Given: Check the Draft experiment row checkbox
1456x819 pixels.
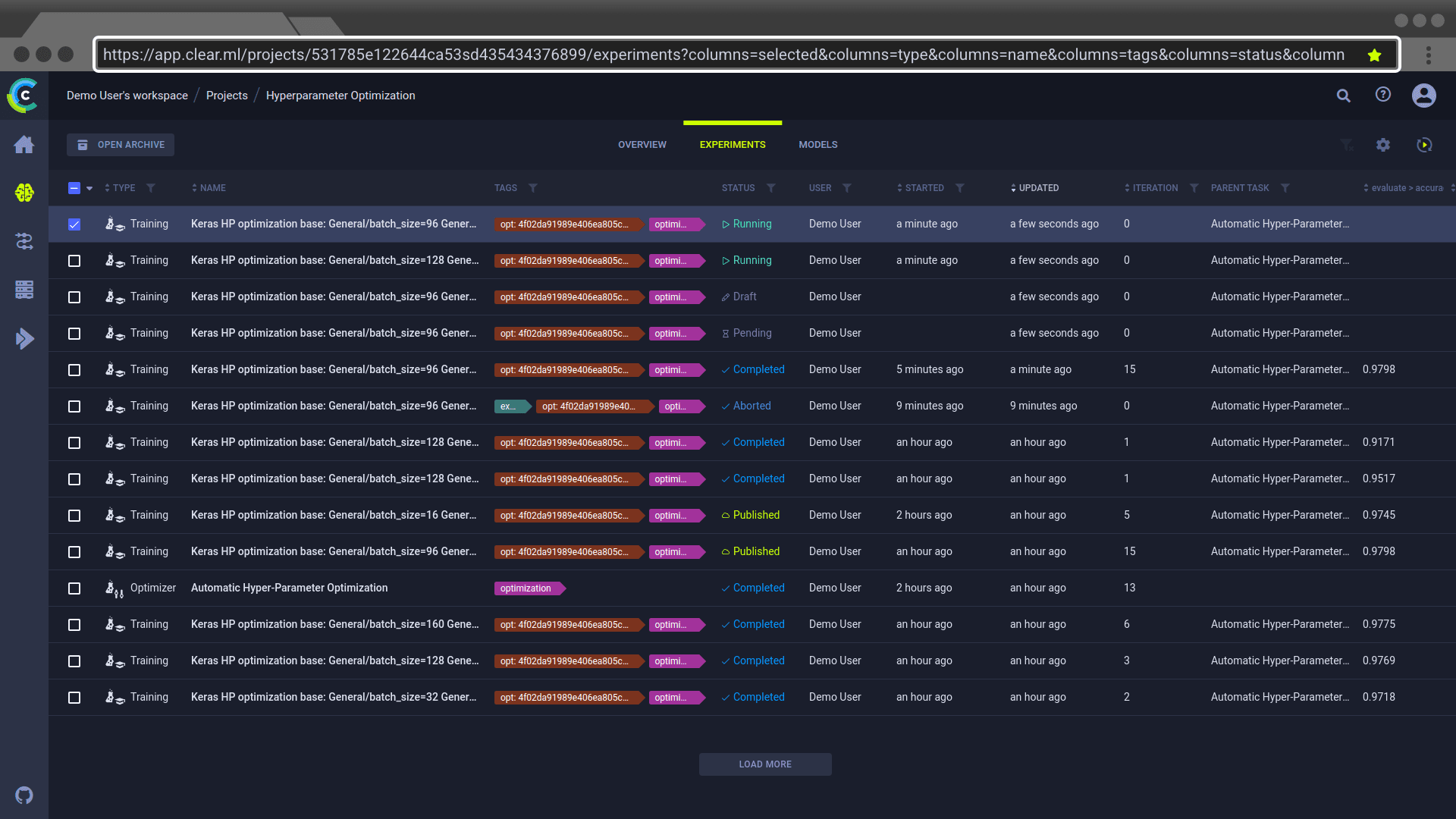Looking at the screenshot, I should click(x=74, y=297).
